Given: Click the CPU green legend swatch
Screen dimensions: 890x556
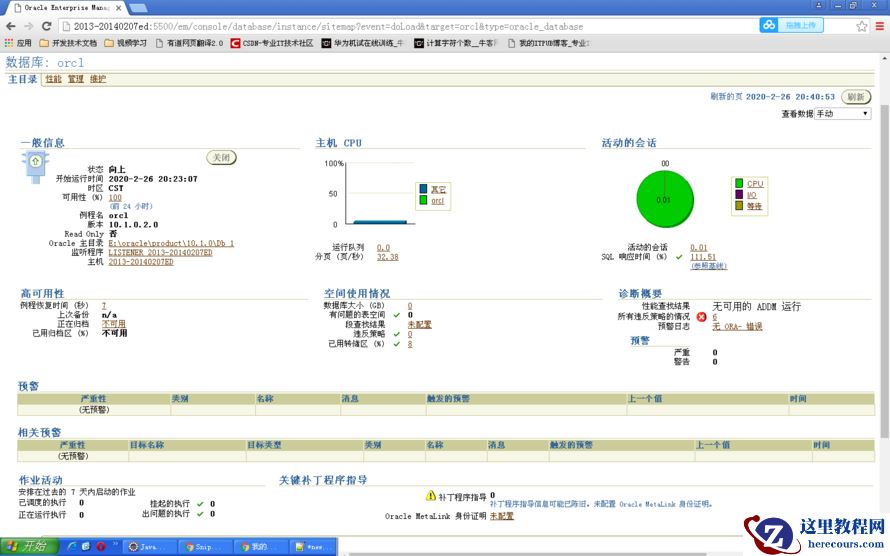Looking at the screenshot, I should pyautogui.click(x=739, y=183).
